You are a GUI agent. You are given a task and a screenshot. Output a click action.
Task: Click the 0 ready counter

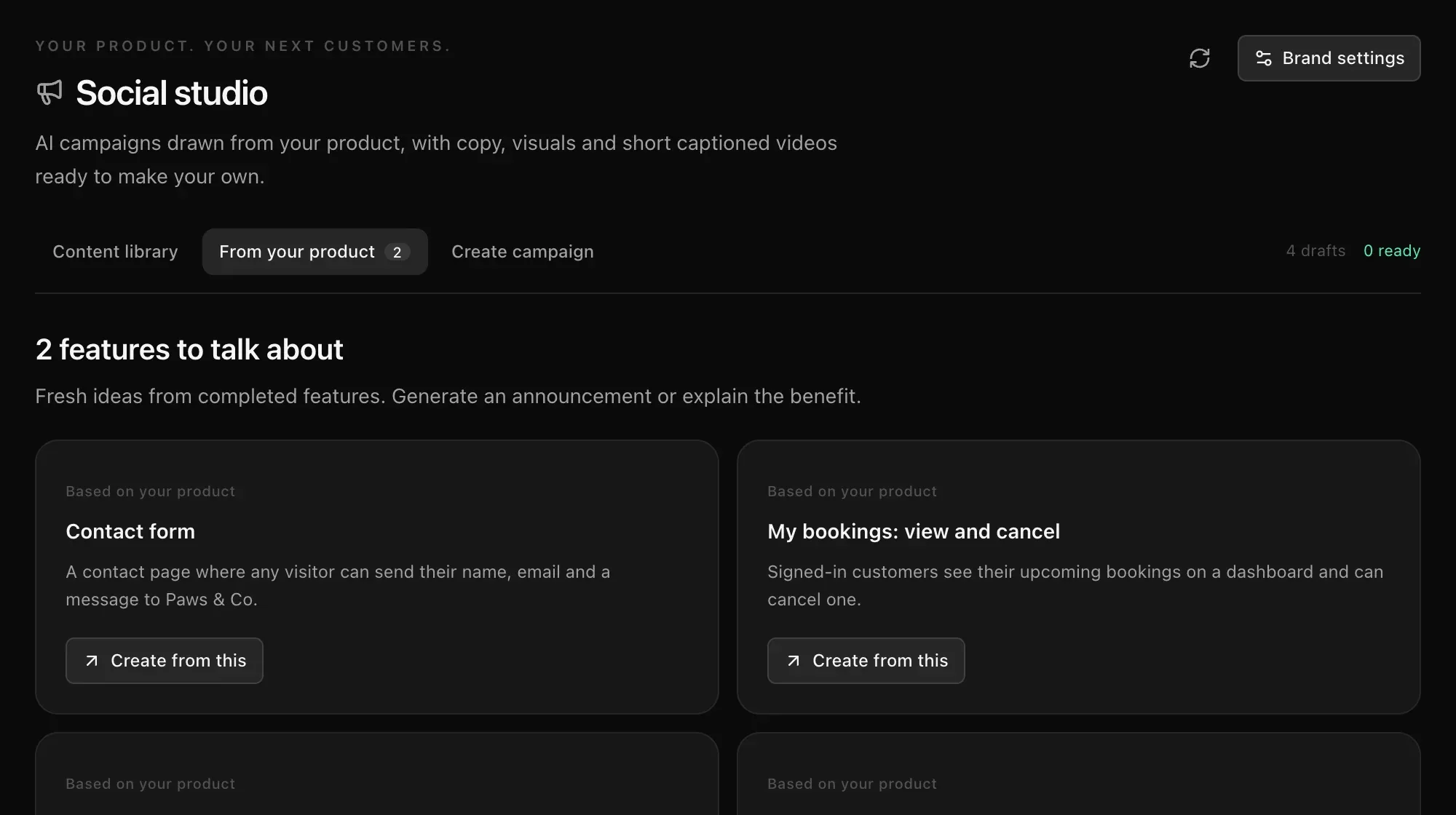(x=1391, y=251)
